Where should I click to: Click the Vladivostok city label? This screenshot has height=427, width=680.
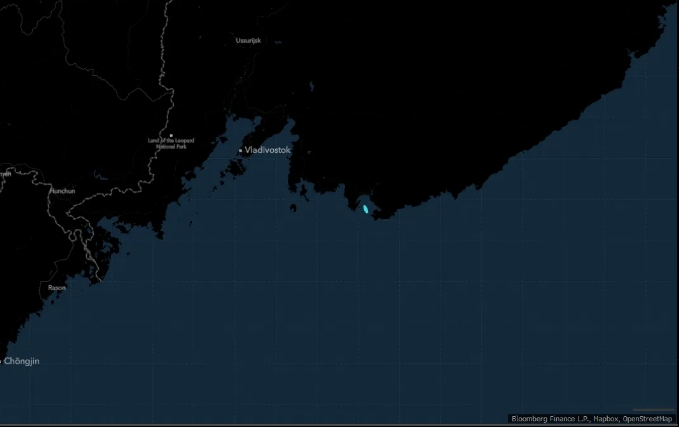(267, 150)
